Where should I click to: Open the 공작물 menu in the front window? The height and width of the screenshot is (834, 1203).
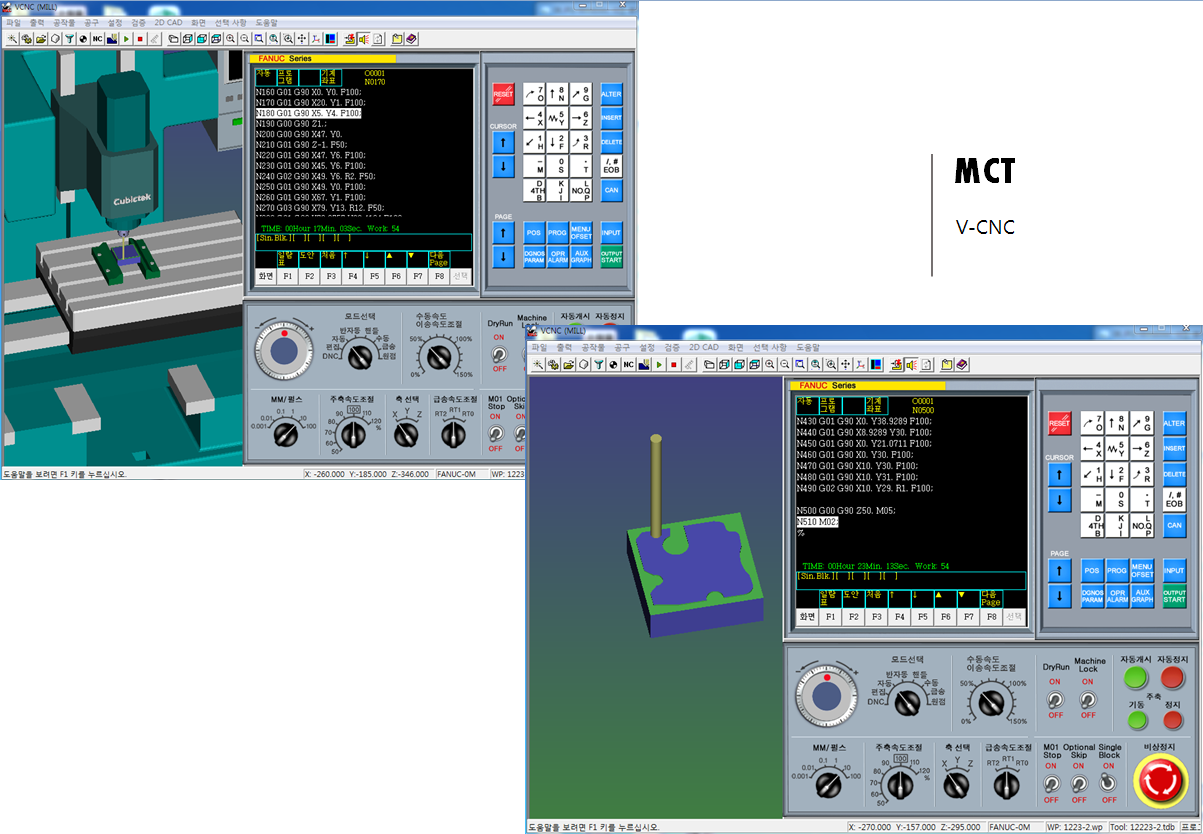593,347
